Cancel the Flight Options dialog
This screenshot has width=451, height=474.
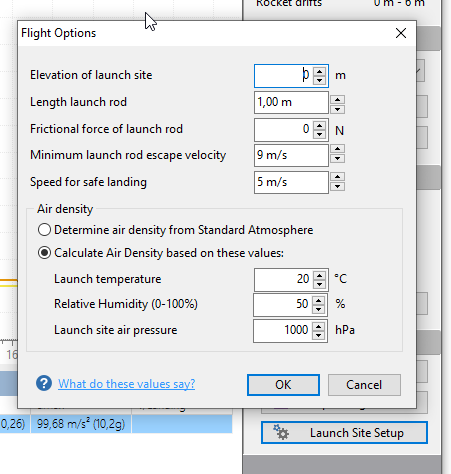tap(364, 385)
